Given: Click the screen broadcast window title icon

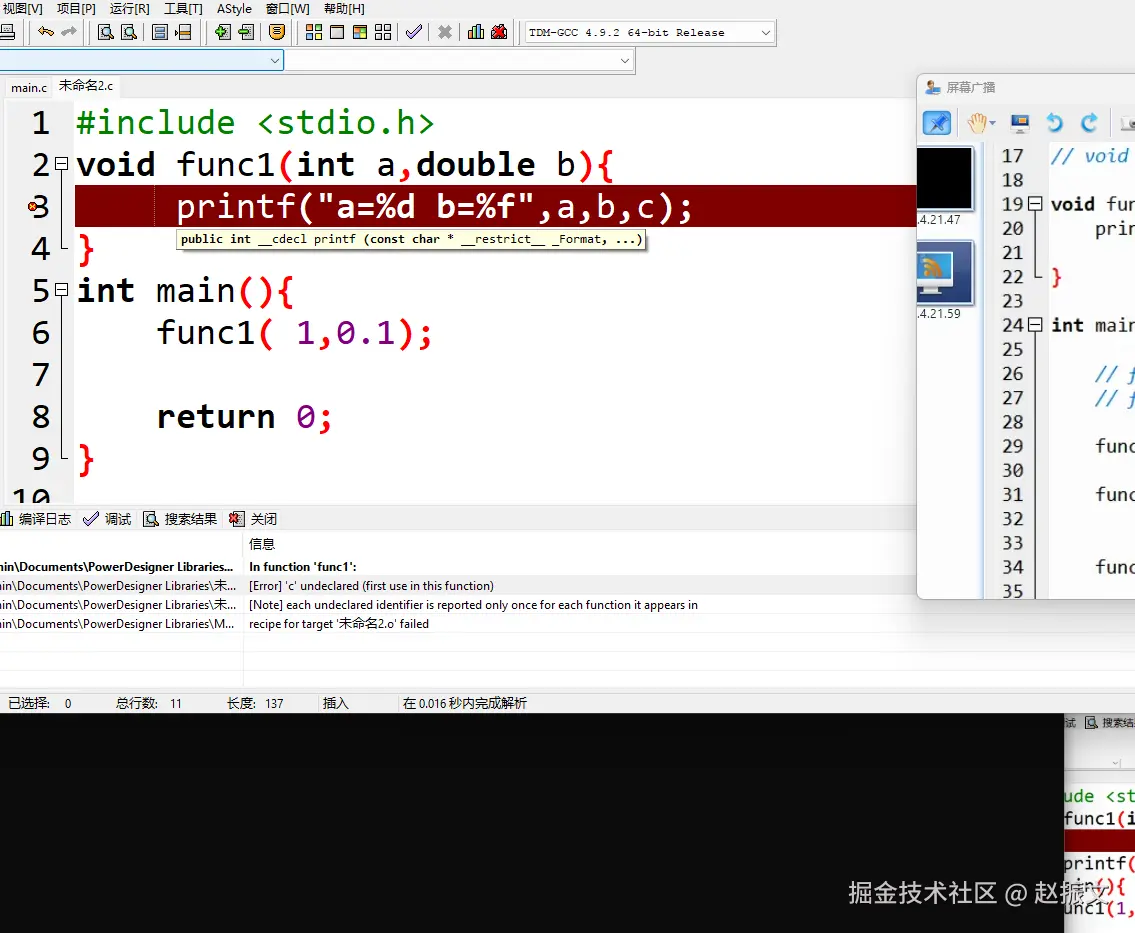Looking at the screenshot, I should [932, 88].
